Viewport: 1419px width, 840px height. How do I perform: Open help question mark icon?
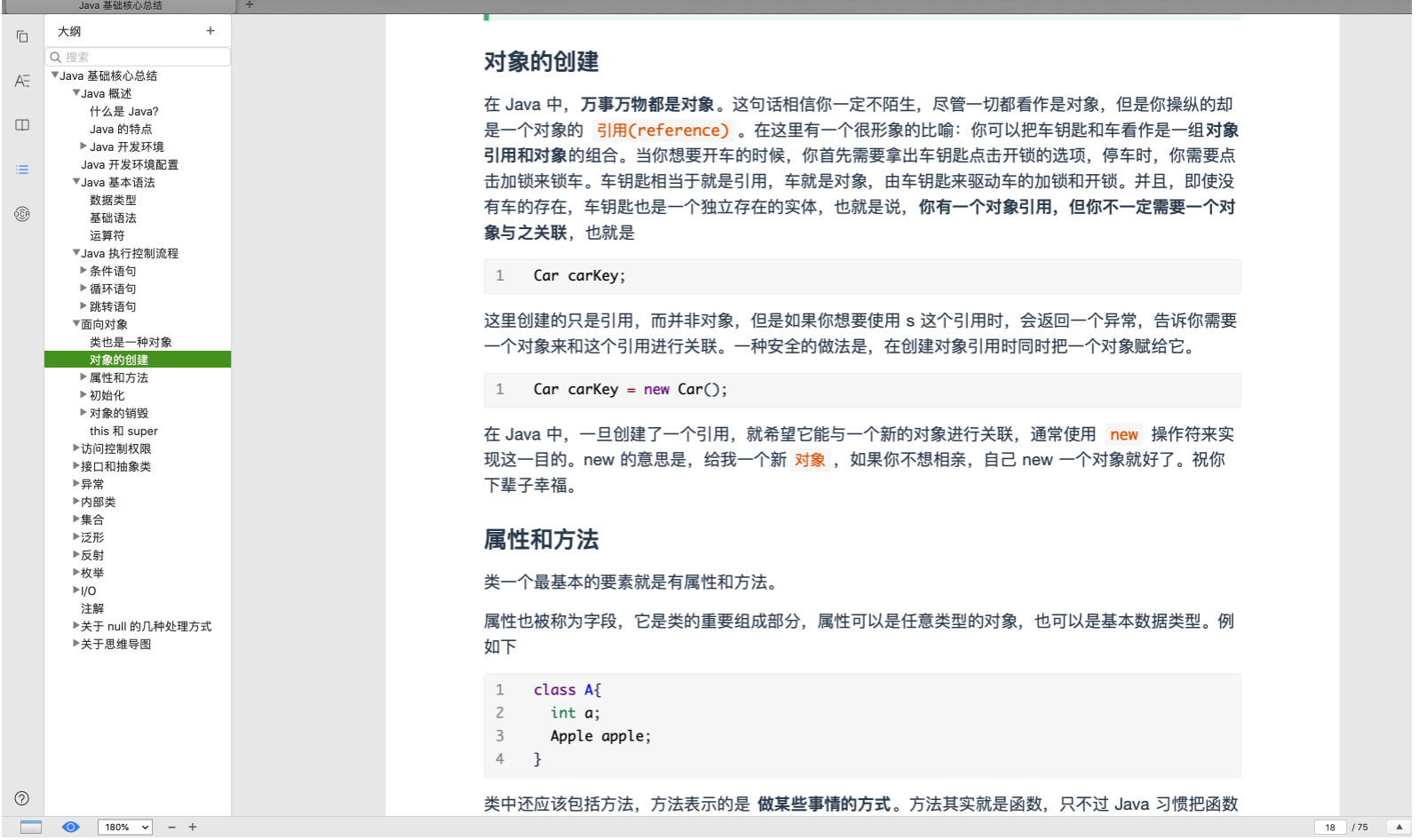[x=22, y=798]
